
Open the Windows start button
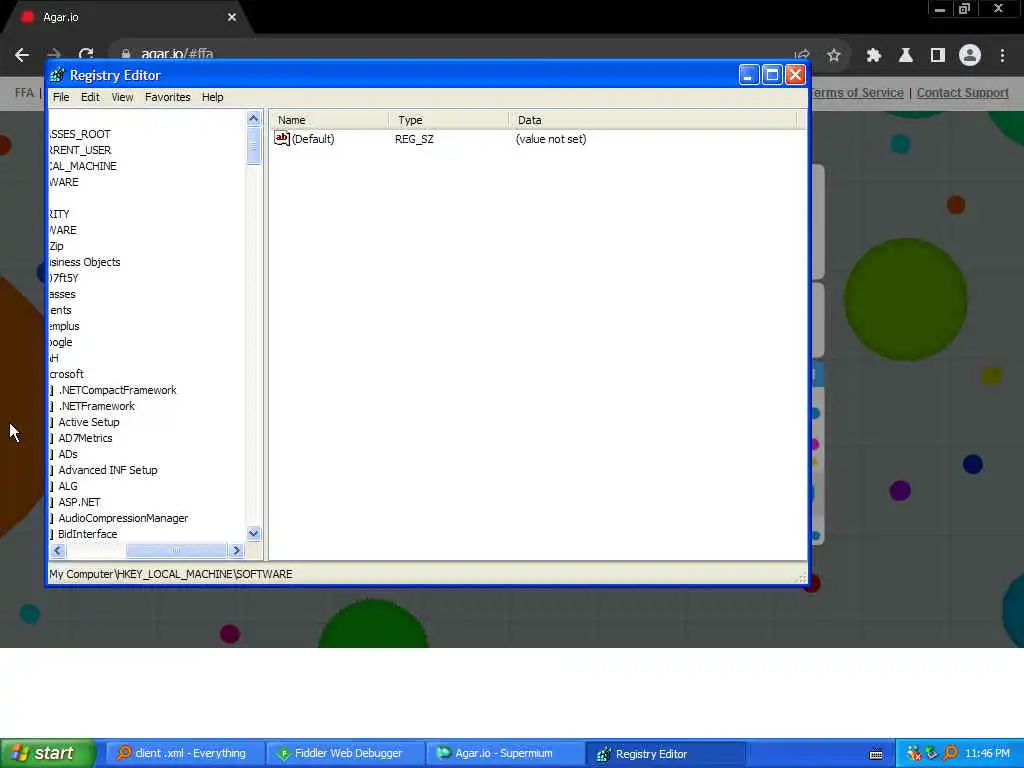48,754
